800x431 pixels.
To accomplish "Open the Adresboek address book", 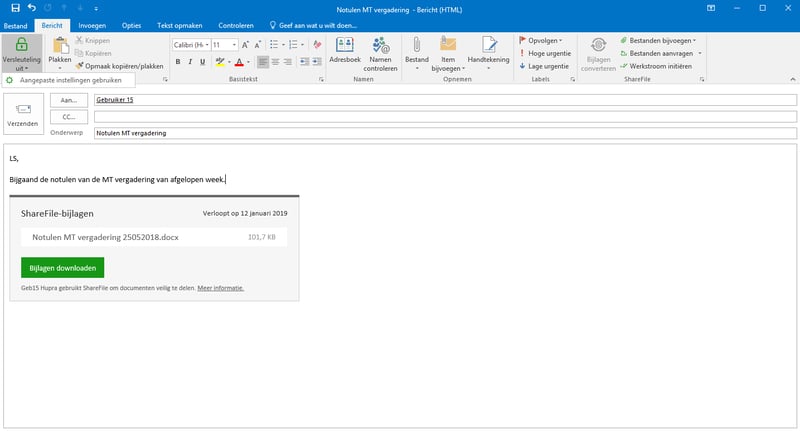I will [x=345, y=50].
